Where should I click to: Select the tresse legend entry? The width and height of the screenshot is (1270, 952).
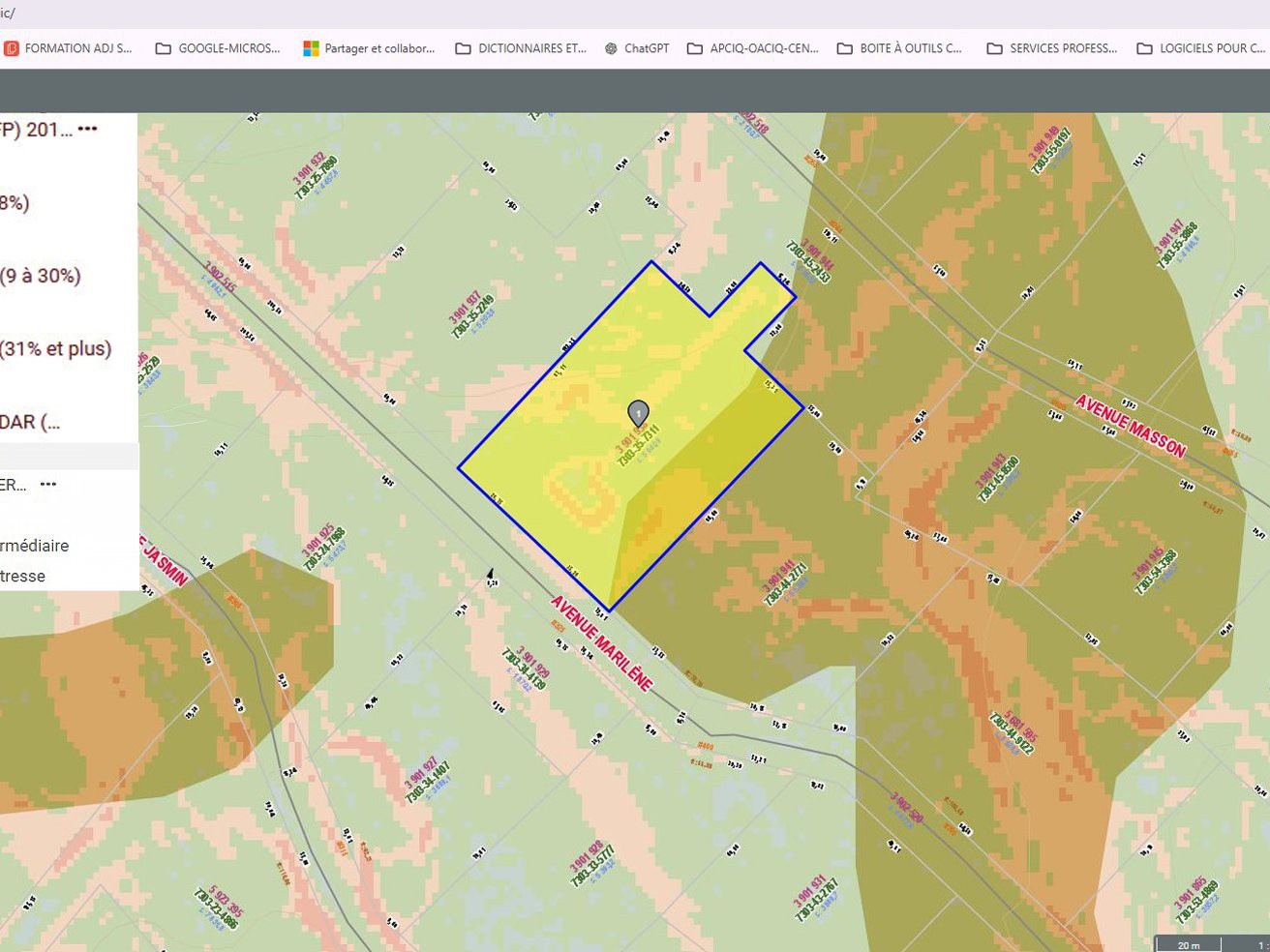pos(23,576)
